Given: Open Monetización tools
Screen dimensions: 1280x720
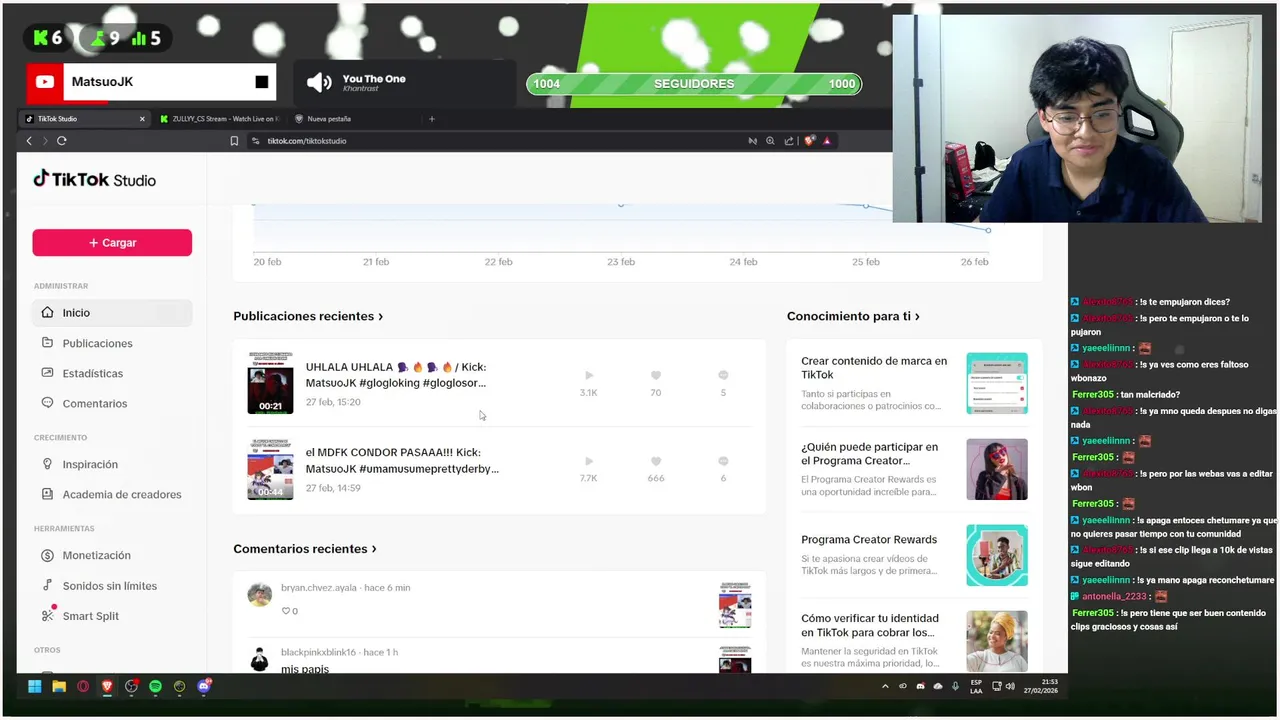Looking at the screenshot, I should 112,555.
